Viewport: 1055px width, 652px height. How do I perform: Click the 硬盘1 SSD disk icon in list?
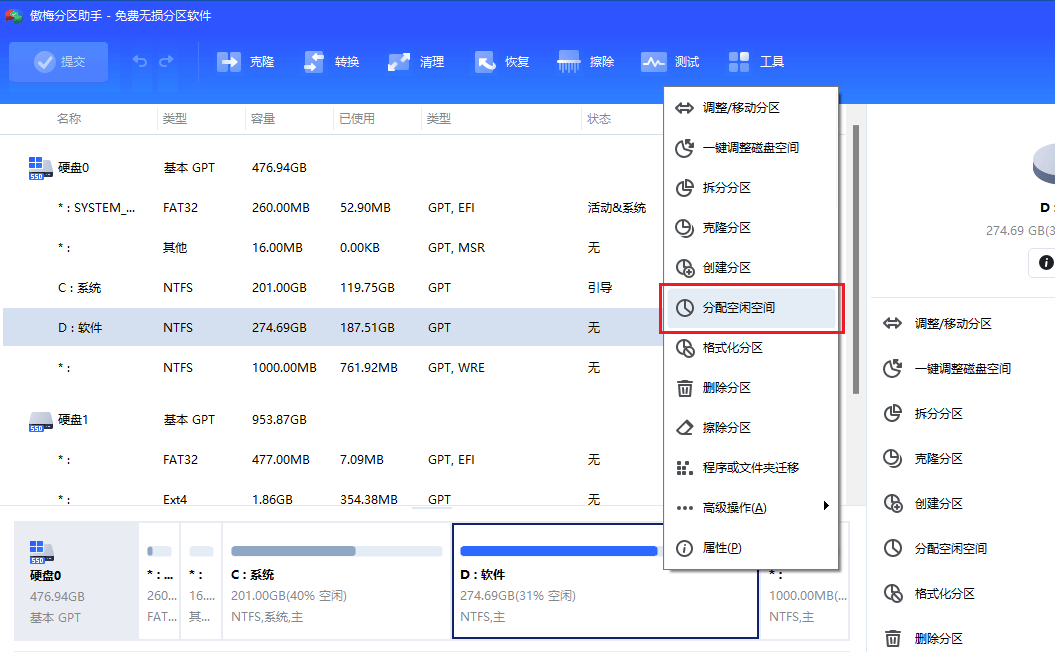pos(40,421)
